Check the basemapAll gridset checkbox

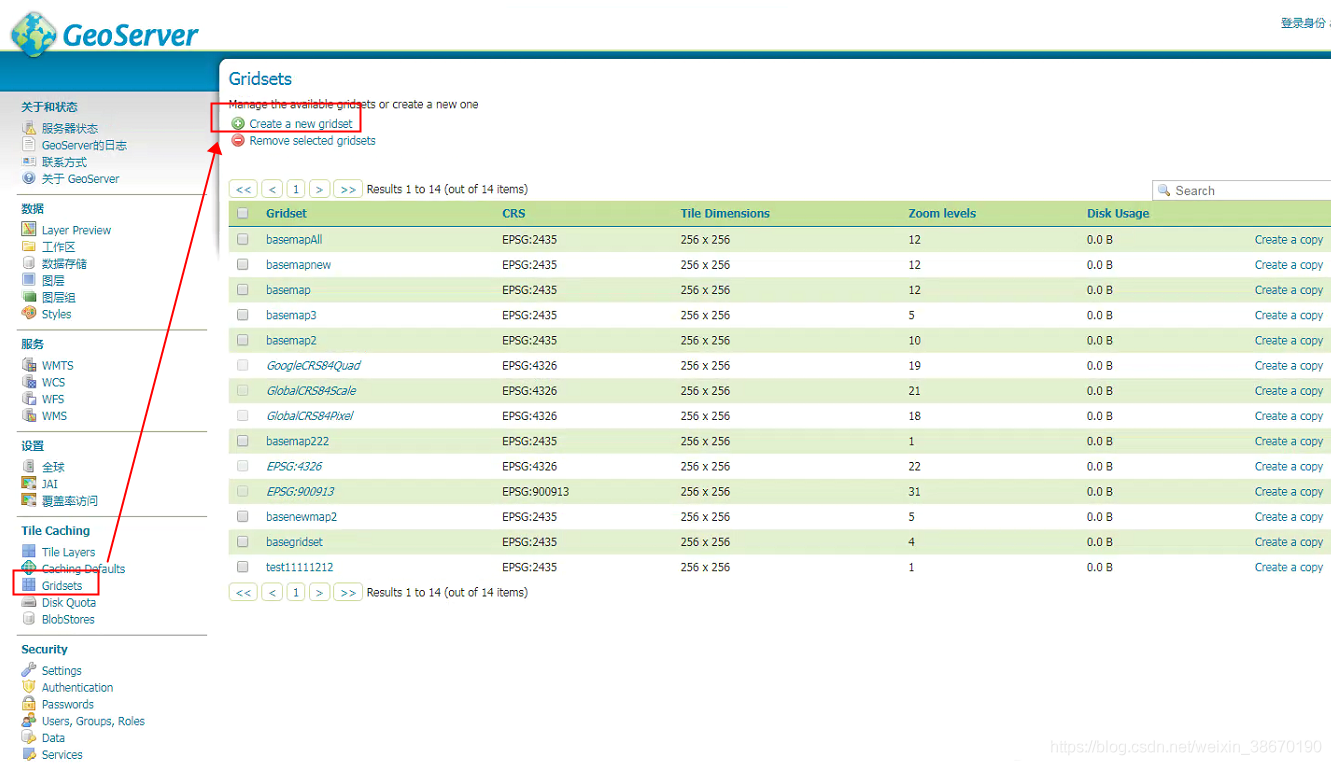[x=243, y=240]
